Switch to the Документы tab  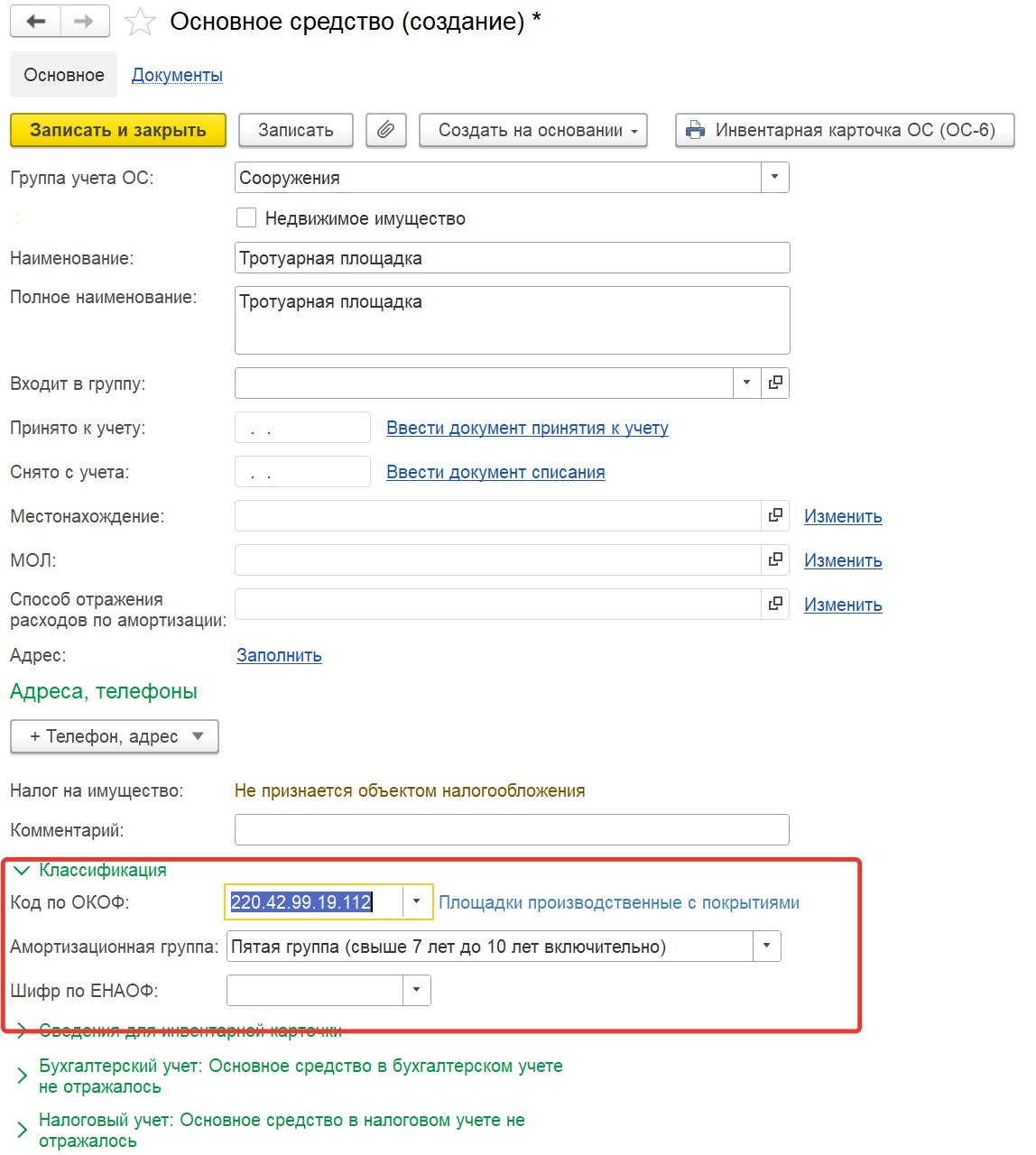pos(177,75)
